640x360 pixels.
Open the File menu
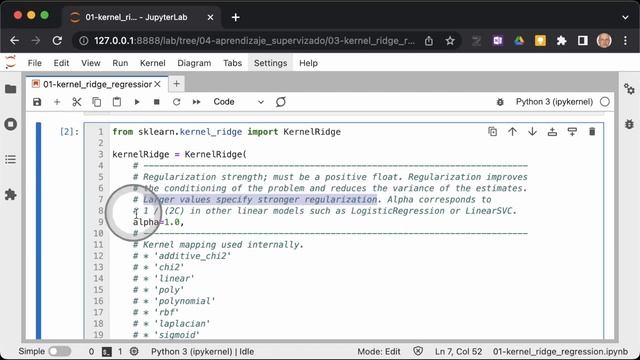35,63
